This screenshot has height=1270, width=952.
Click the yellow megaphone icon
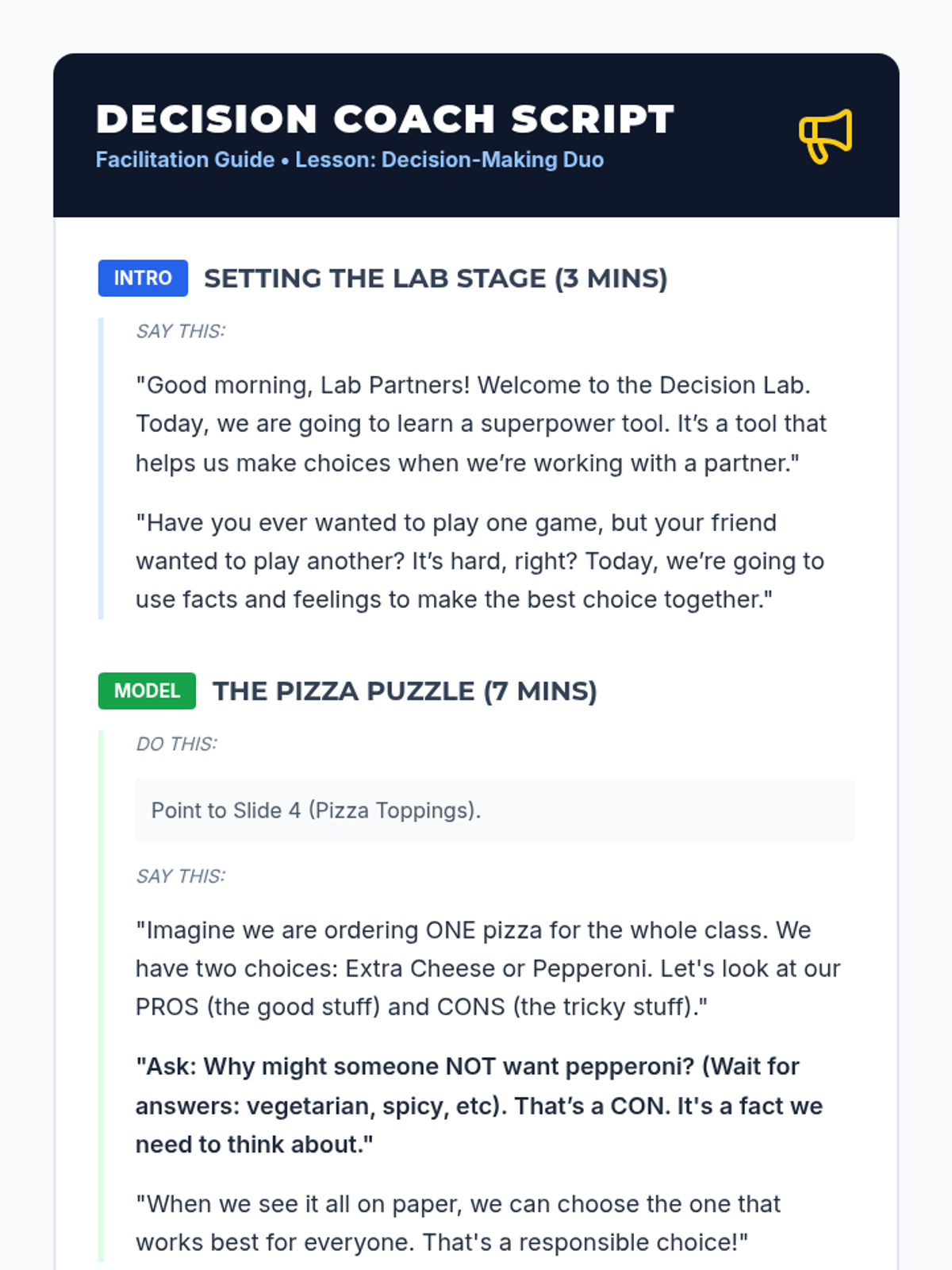click(x=825, y=136)
